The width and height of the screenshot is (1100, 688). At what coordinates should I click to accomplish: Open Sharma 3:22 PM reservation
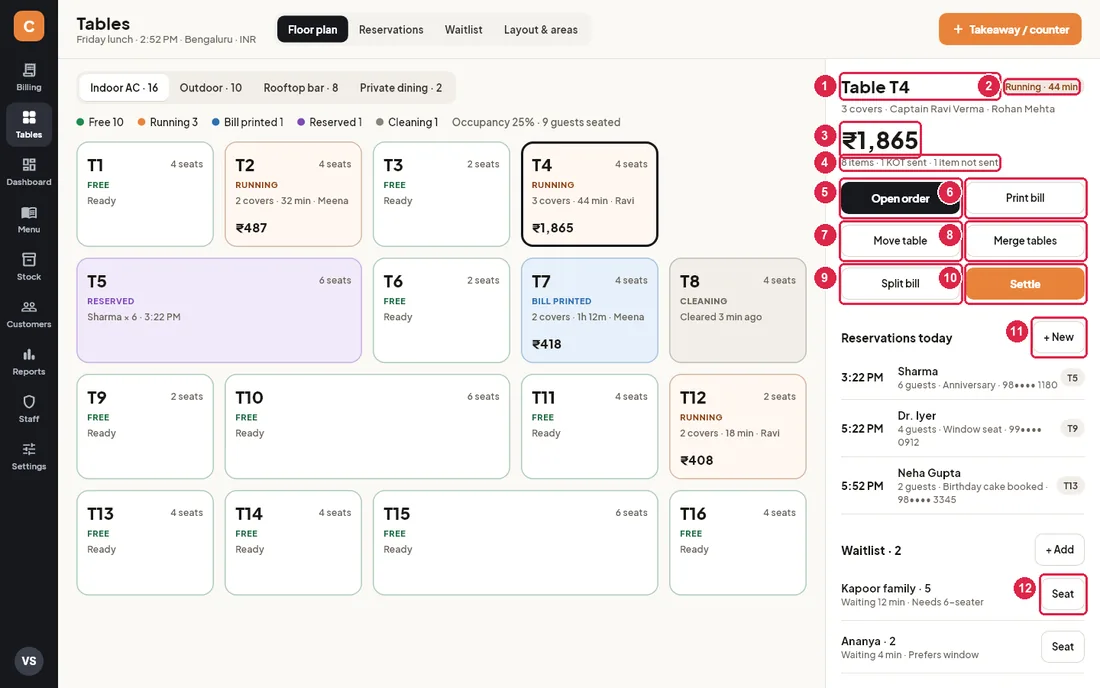pos(962,377)
